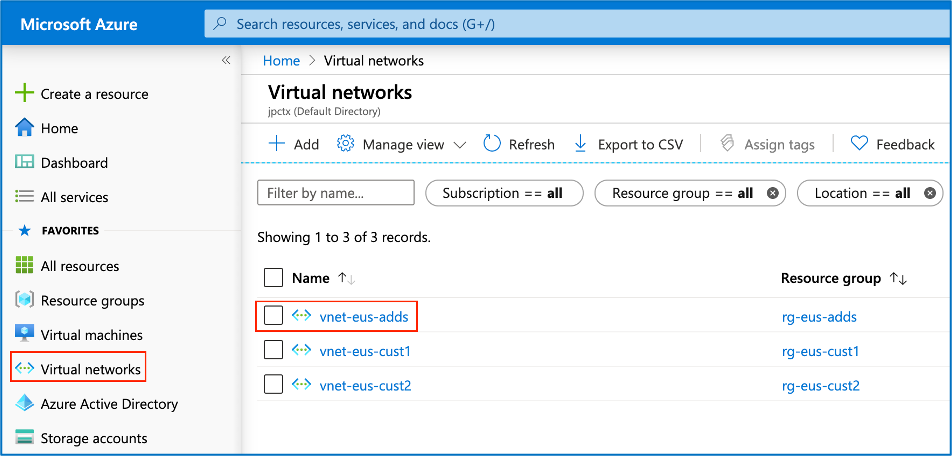952x456 pixels.
Task: Click the Filter by name field
Action: tap(335, 193)
